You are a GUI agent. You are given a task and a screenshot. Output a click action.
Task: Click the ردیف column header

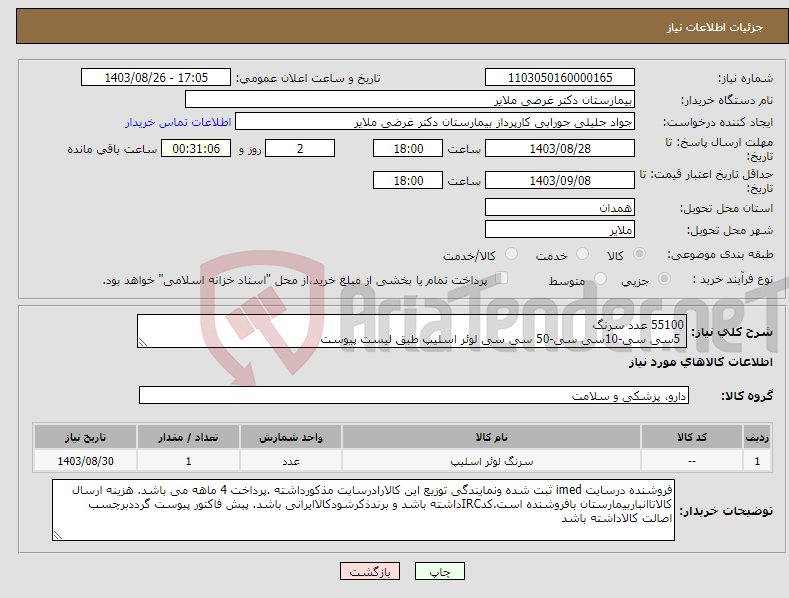click(757, 437)
